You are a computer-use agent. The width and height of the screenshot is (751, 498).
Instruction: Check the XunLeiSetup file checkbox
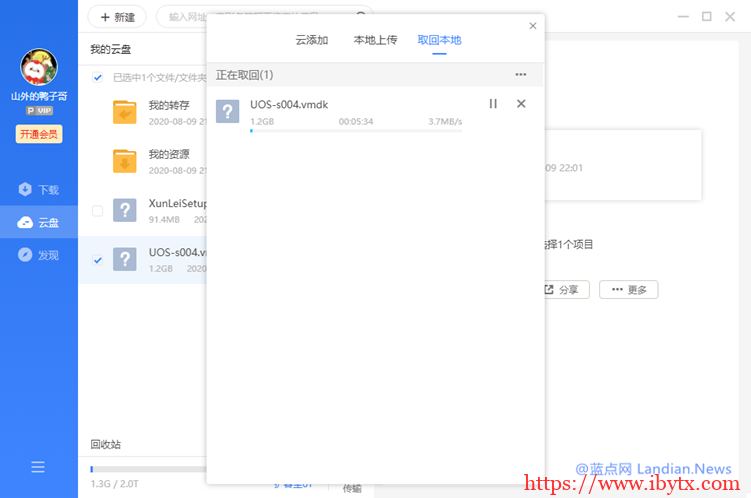coord(97,211)
